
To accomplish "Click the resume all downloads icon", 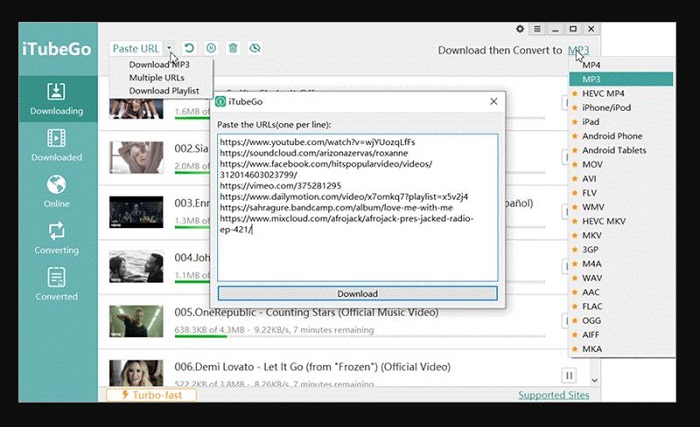I will click(189, 48).
